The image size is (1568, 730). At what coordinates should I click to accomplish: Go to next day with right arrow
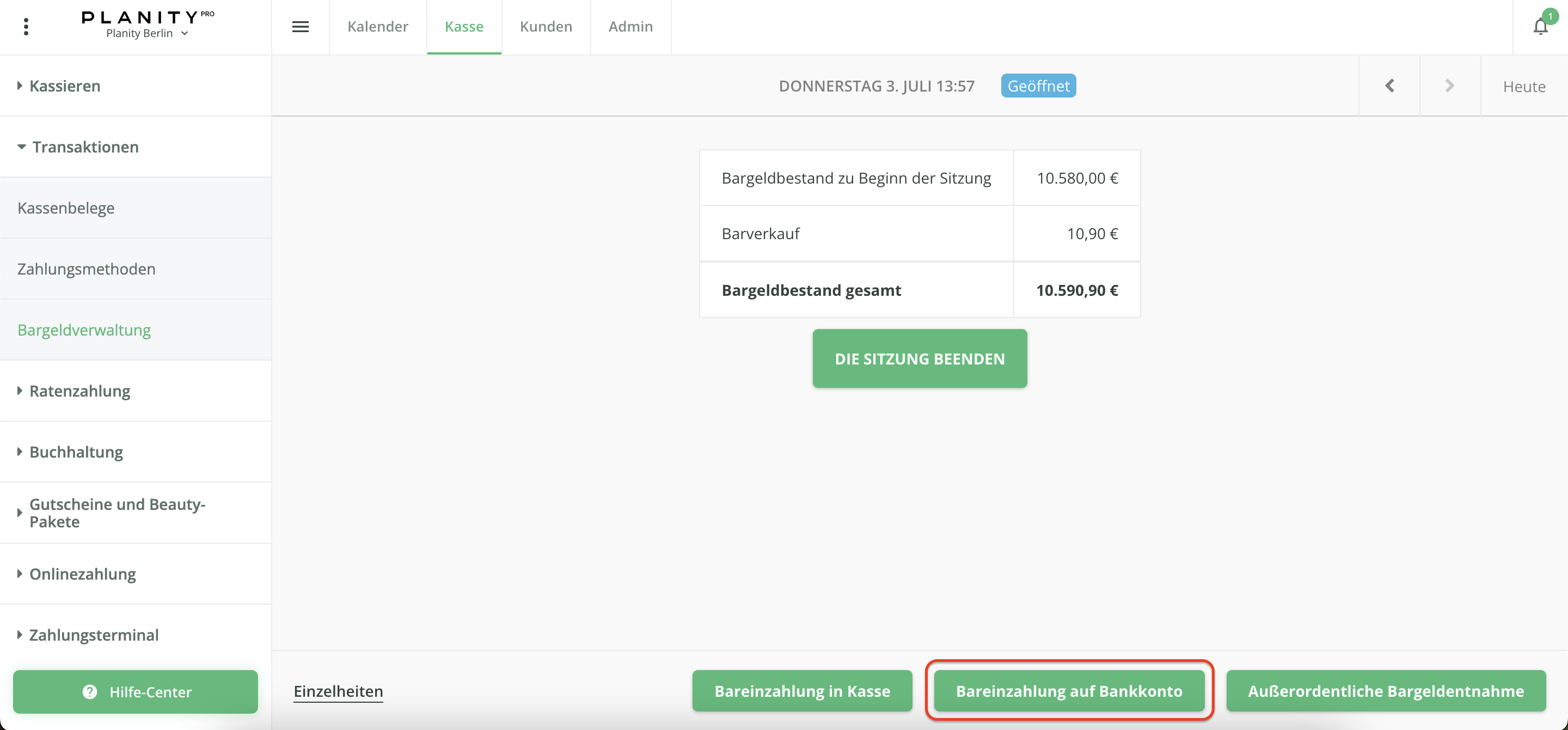(x=1449, y=86)
